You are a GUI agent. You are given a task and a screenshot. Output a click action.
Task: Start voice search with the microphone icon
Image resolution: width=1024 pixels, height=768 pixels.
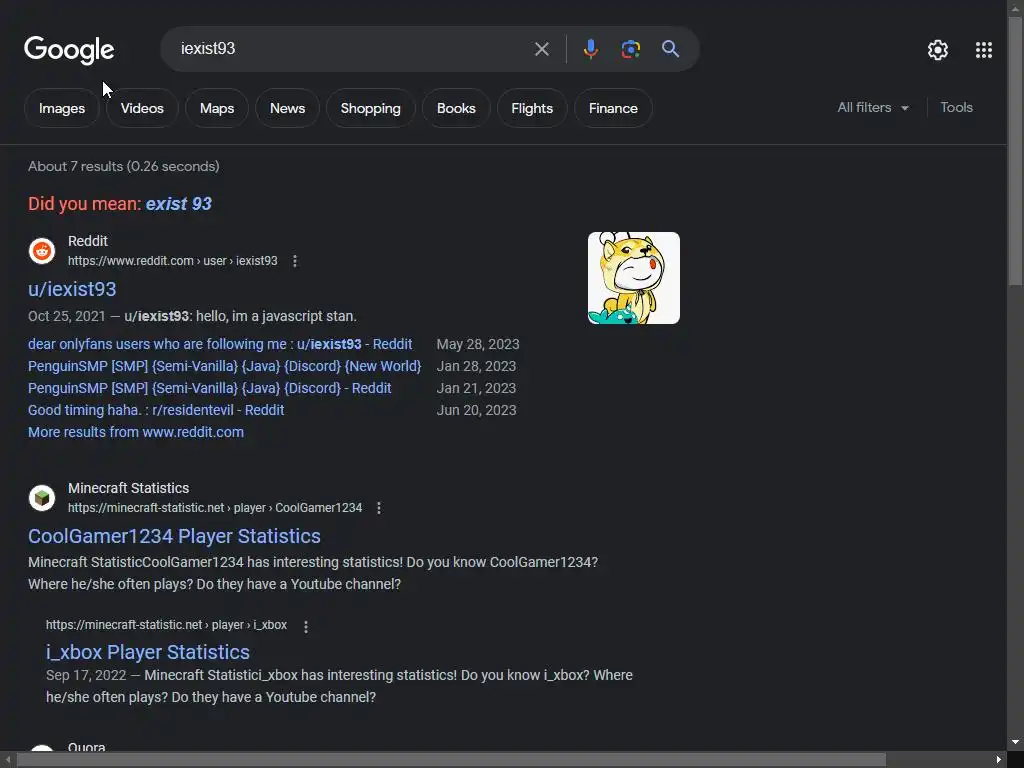(590, 49)
